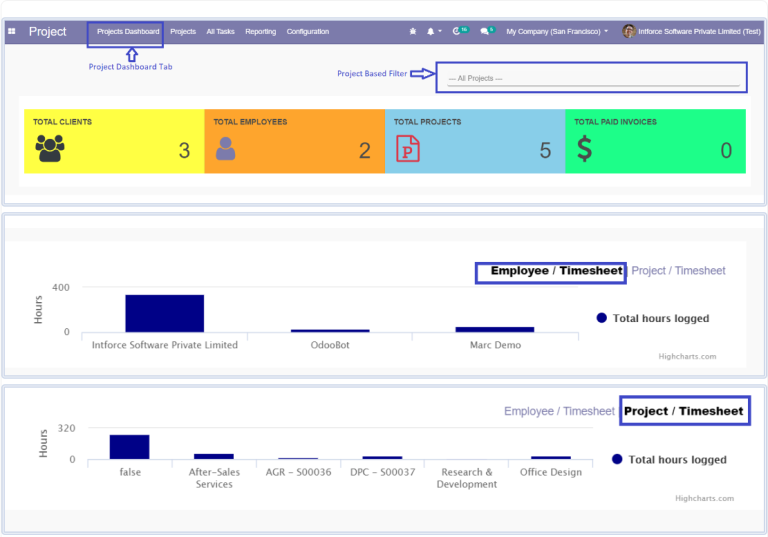Go to All Tasks menu
This screenshot has width=768, height=537.
coord(220,31)
